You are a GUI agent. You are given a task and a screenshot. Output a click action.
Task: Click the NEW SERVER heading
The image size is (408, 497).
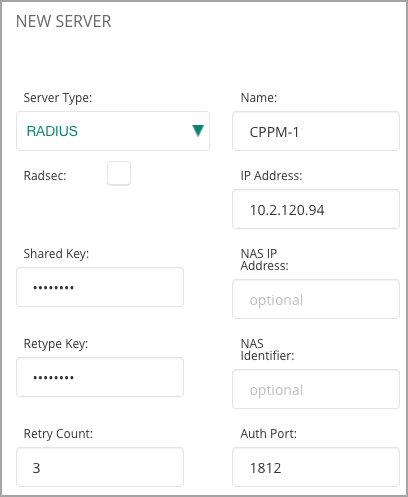64,21
